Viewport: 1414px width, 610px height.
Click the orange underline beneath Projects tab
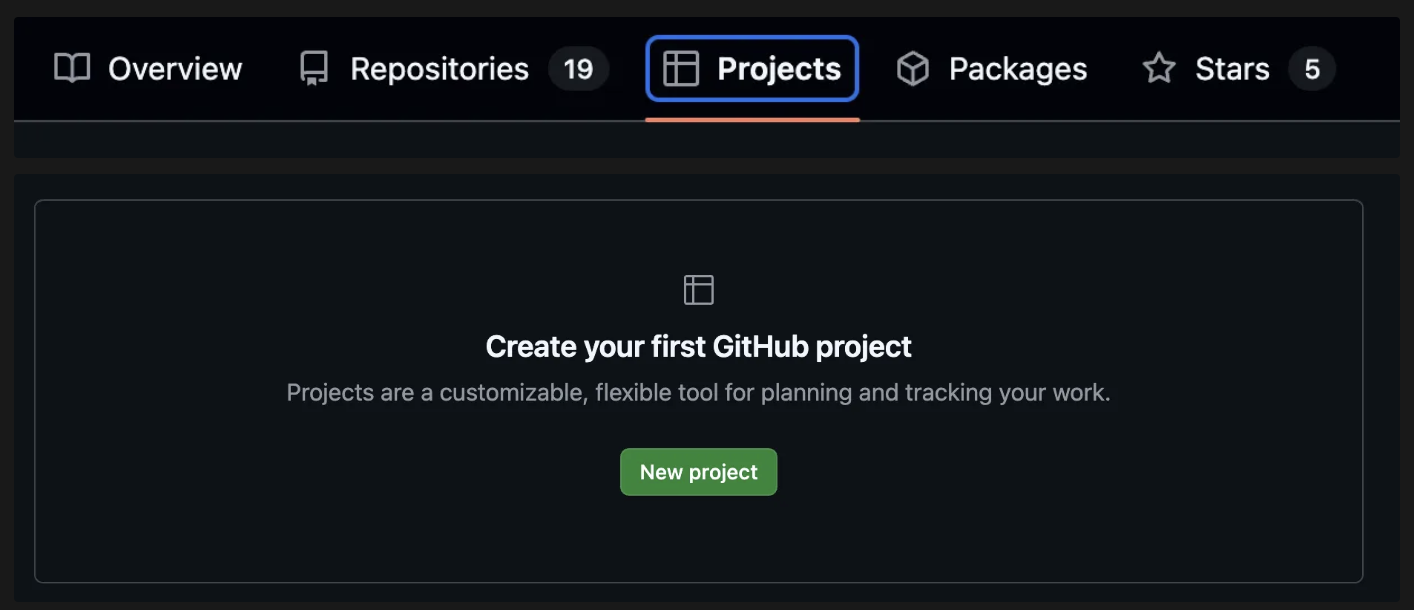752,117
